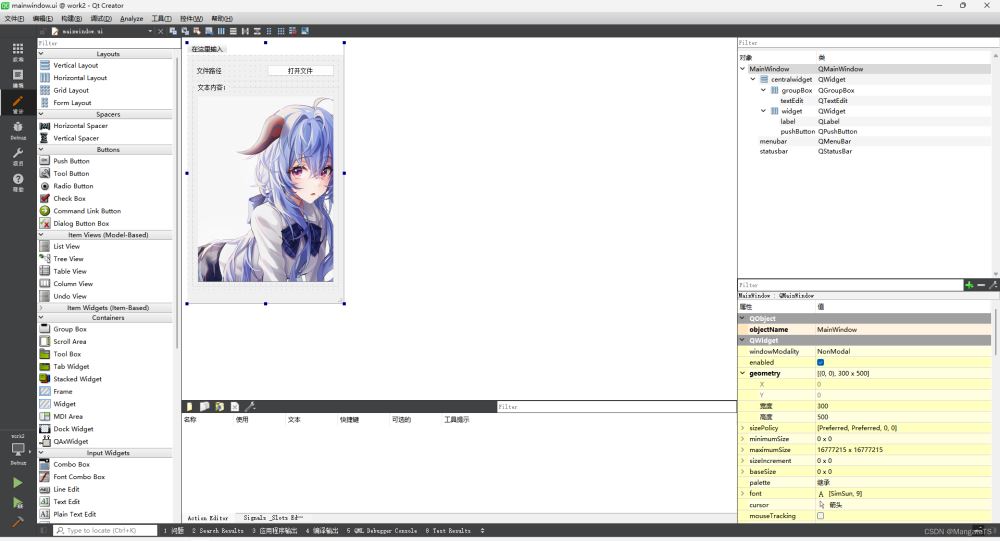
Task: Enable the mouseTracking checkbox
Action: 821,516
